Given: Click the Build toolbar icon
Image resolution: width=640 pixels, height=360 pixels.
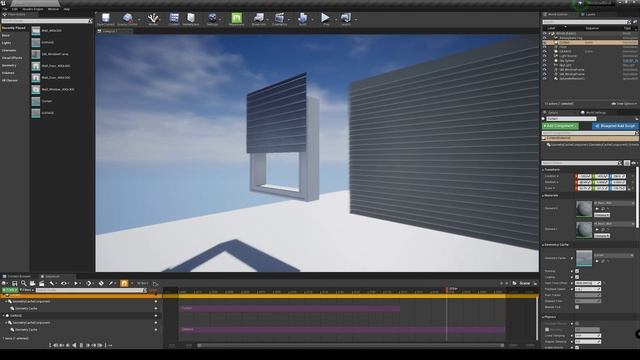Looking at the screenshot, I should coord(302,19).
